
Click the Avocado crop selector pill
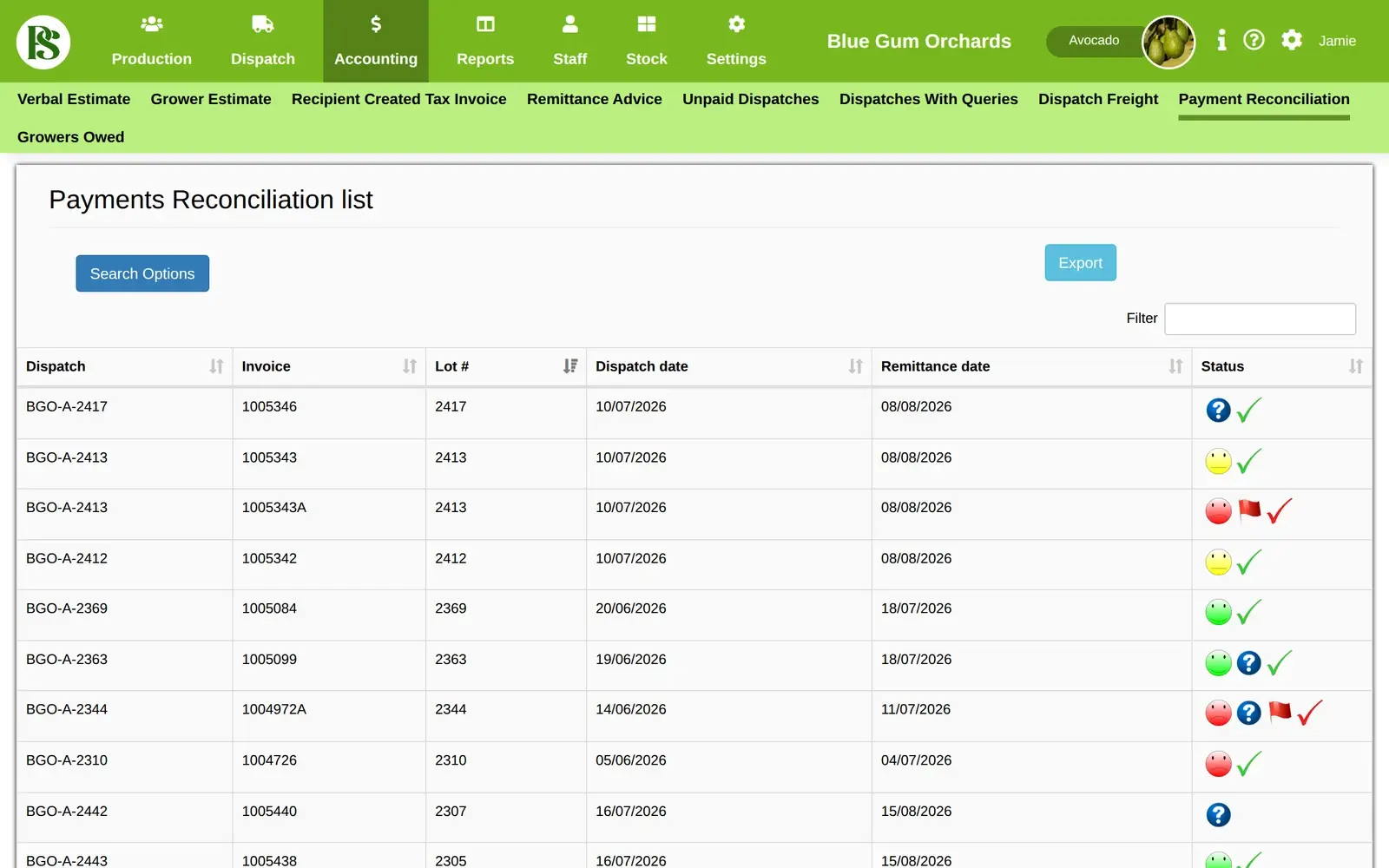(1094, 41)
